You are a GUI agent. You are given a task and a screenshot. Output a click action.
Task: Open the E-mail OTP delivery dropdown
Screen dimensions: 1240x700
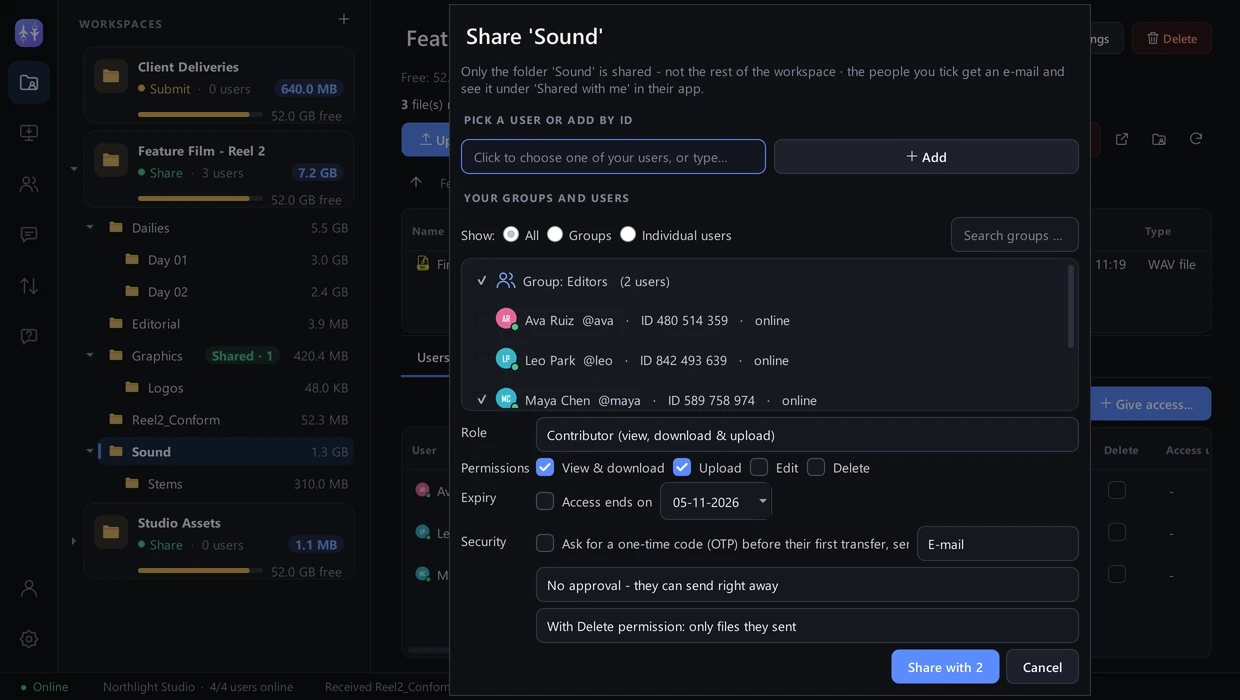(997, 544)
